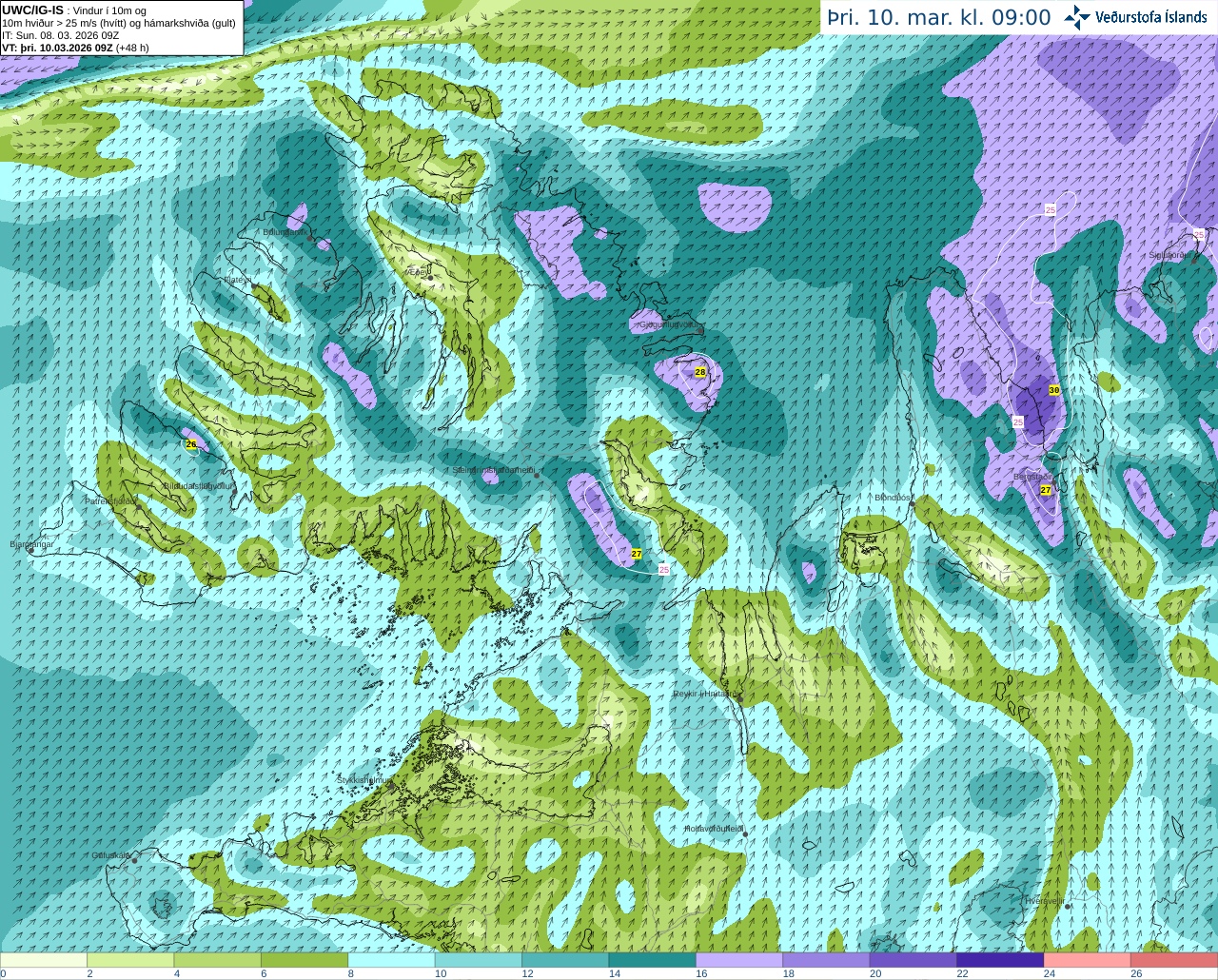Click the 22–24 m/s dark indigo legend swatch

tap(1000, 960)
